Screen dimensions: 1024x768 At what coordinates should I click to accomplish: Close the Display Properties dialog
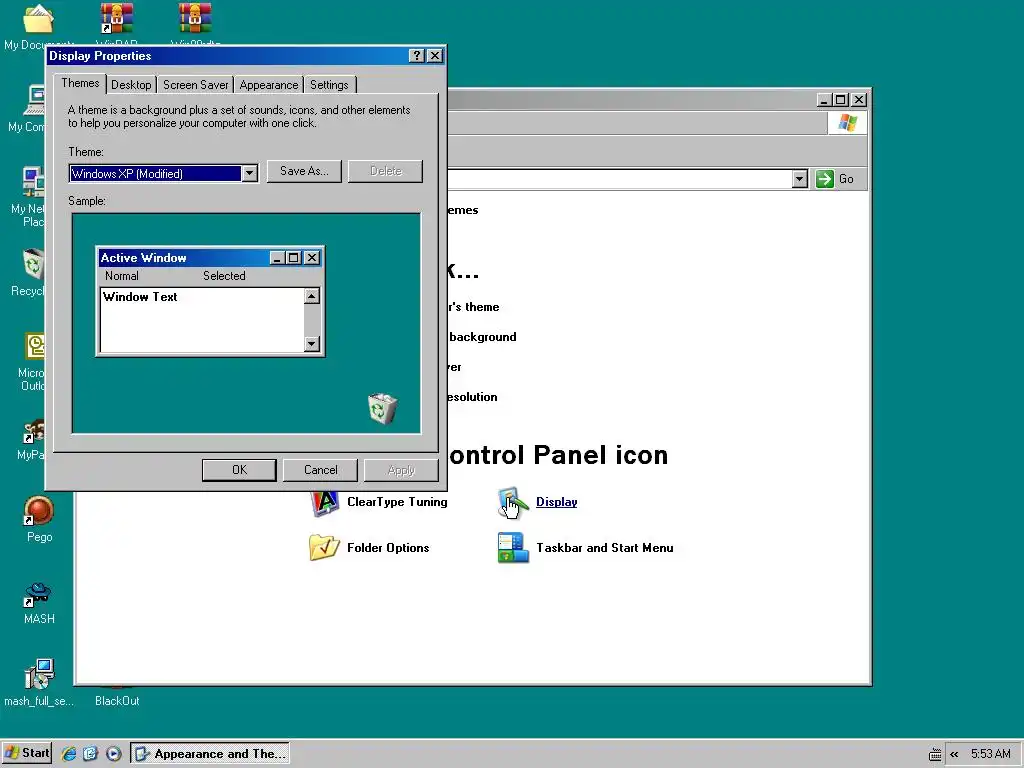tap(435, 56)
